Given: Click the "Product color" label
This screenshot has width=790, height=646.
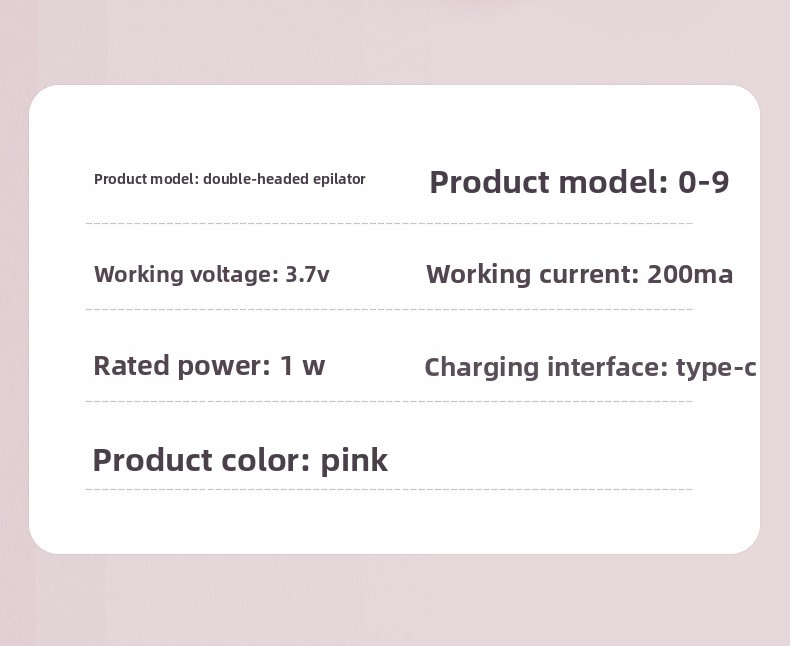Looking at the screenshot, I should click(201, 460).
